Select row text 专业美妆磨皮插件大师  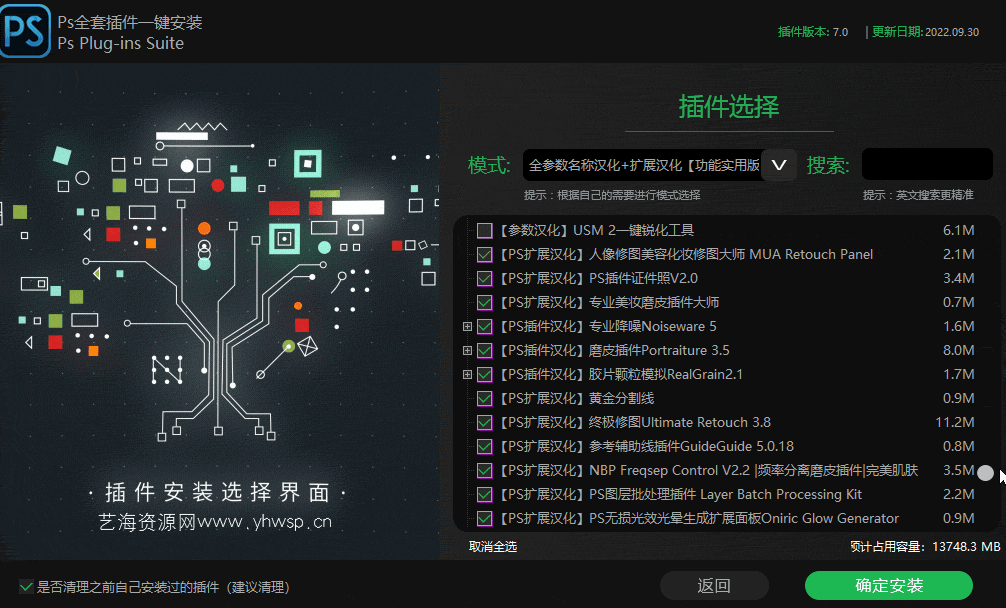click(610, 303)
